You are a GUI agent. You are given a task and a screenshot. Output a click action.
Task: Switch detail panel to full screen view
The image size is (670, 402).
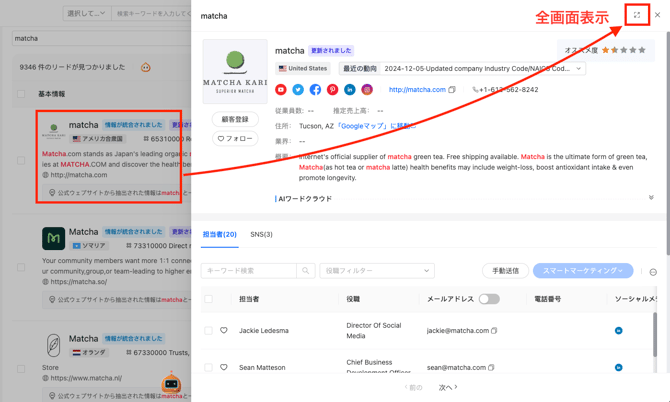[x=637, y=15]
